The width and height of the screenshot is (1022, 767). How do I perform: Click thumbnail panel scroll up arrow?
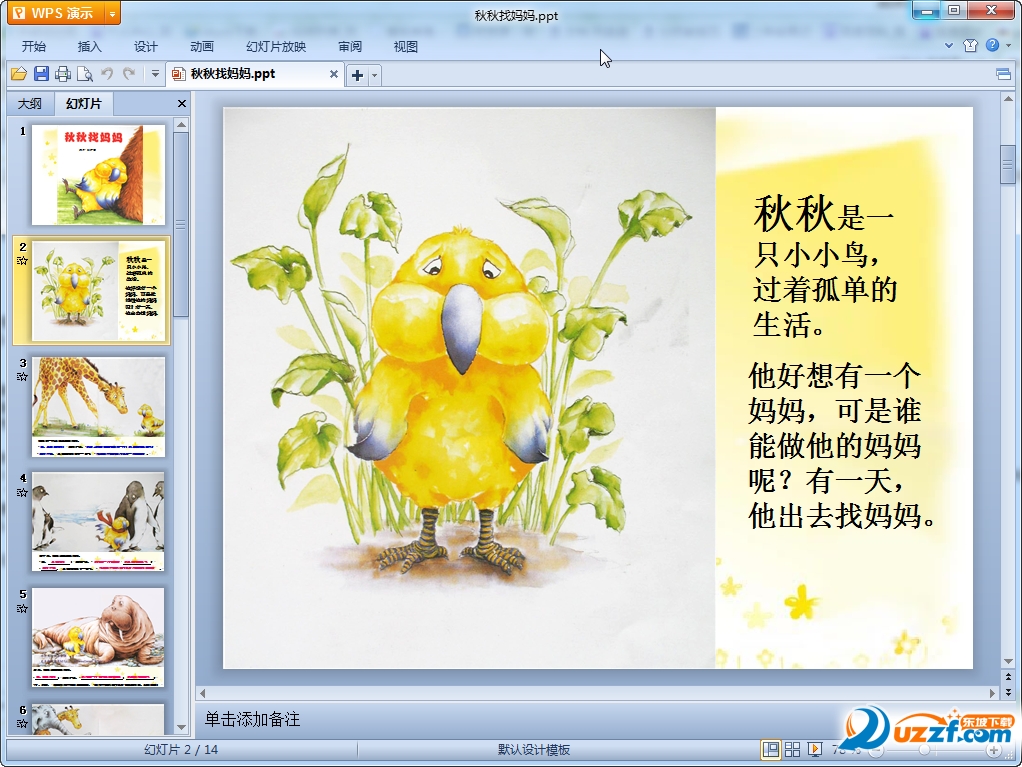coord(182,124)
